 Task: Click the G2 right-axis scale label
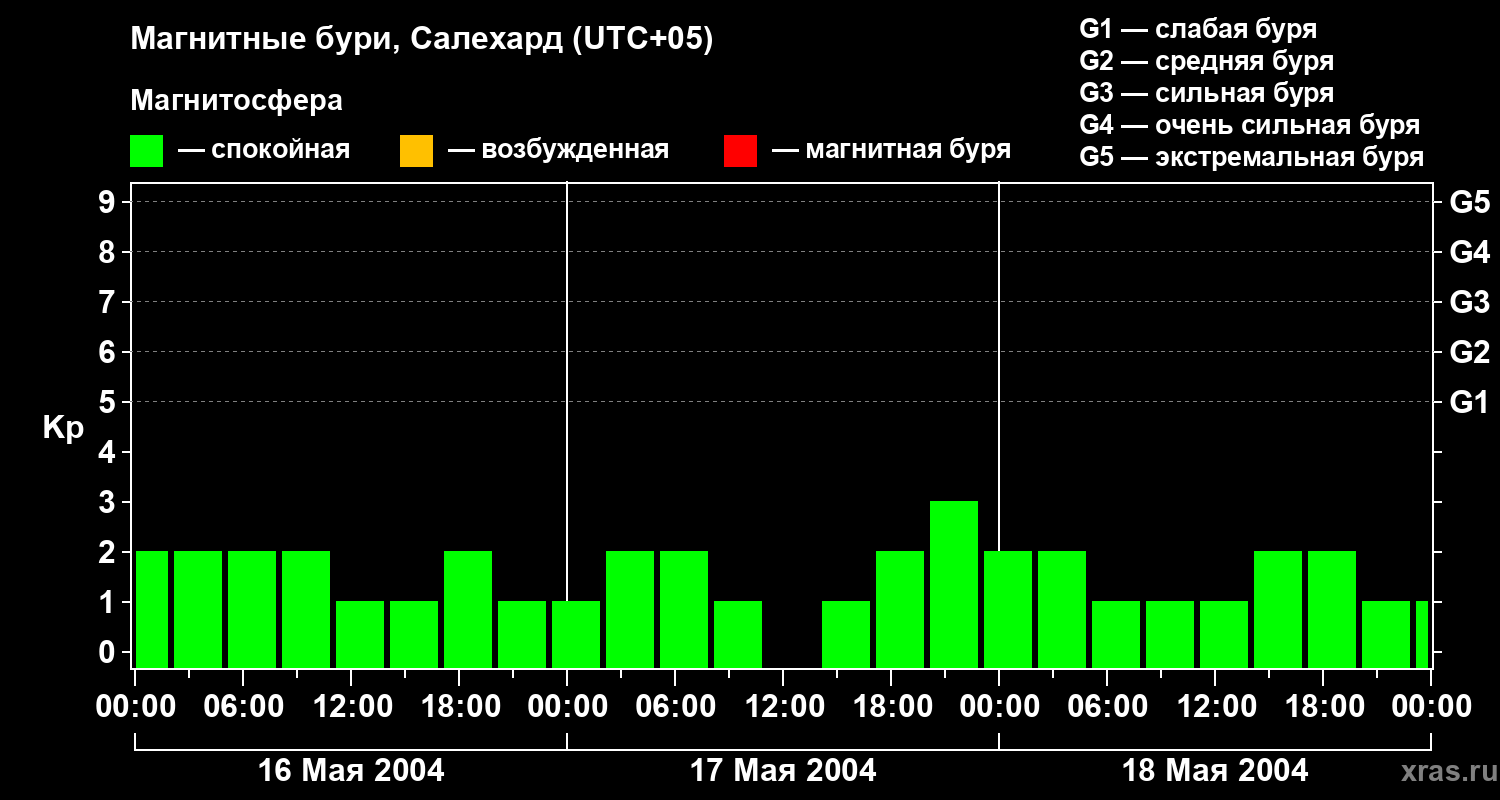coord(1469,352)
